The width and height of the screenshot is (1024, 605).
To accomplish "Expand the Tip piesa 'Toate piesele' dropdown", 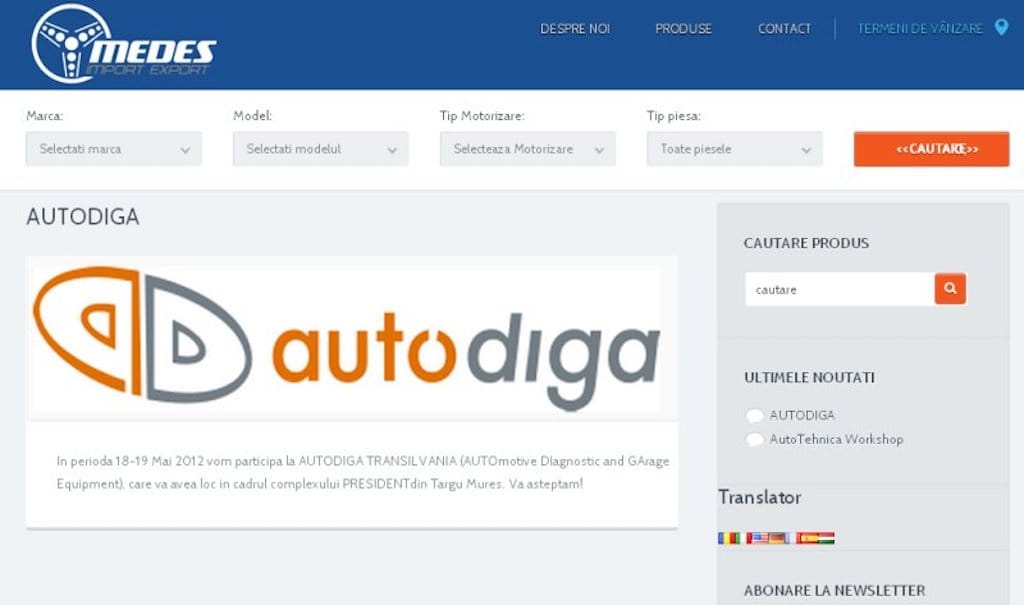I will (735, 149).
